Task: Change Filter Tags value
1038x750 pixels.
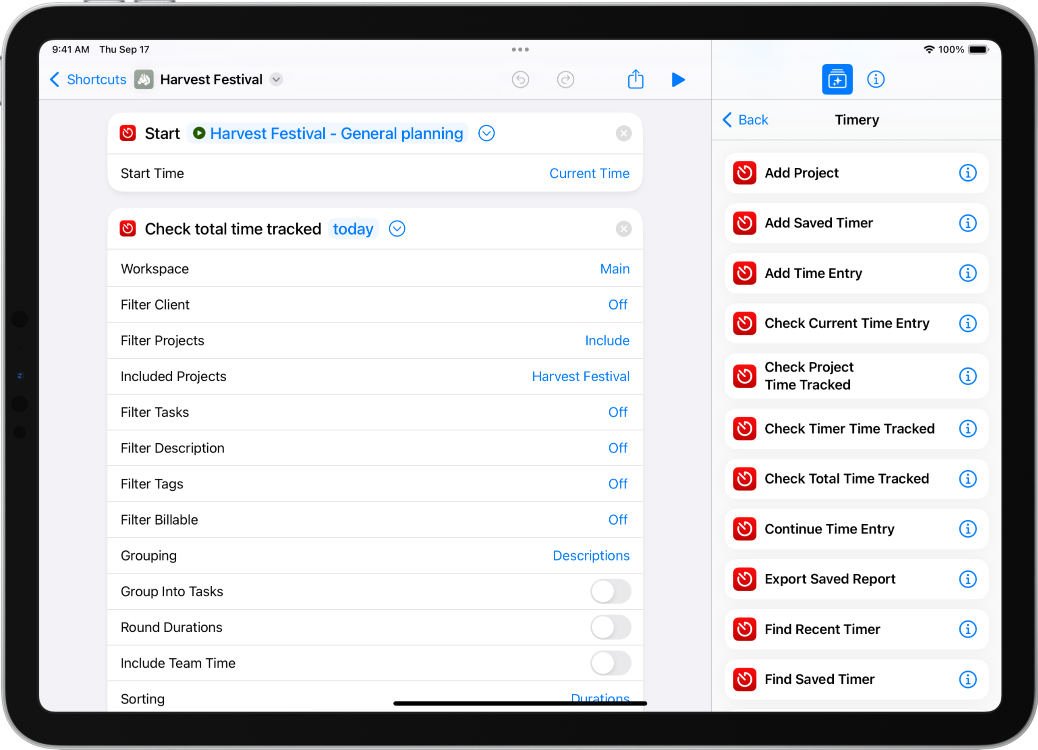Action: pos(618,484)
